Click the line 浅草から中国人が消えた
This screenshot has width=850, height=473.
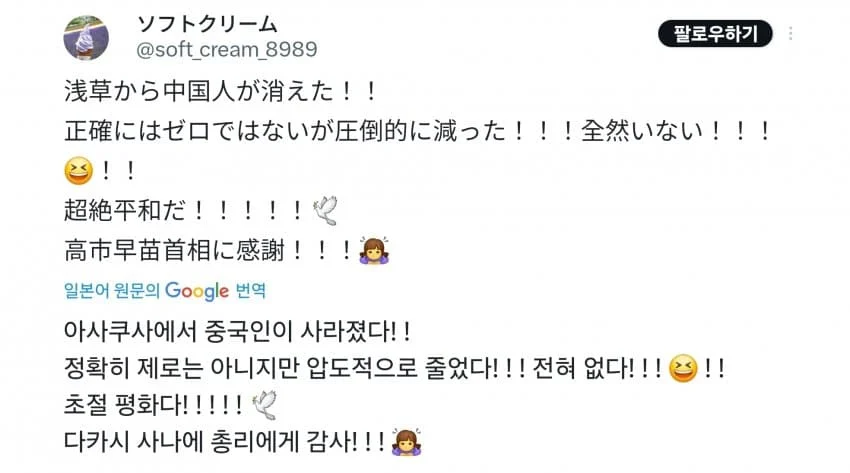coord(221,90)
